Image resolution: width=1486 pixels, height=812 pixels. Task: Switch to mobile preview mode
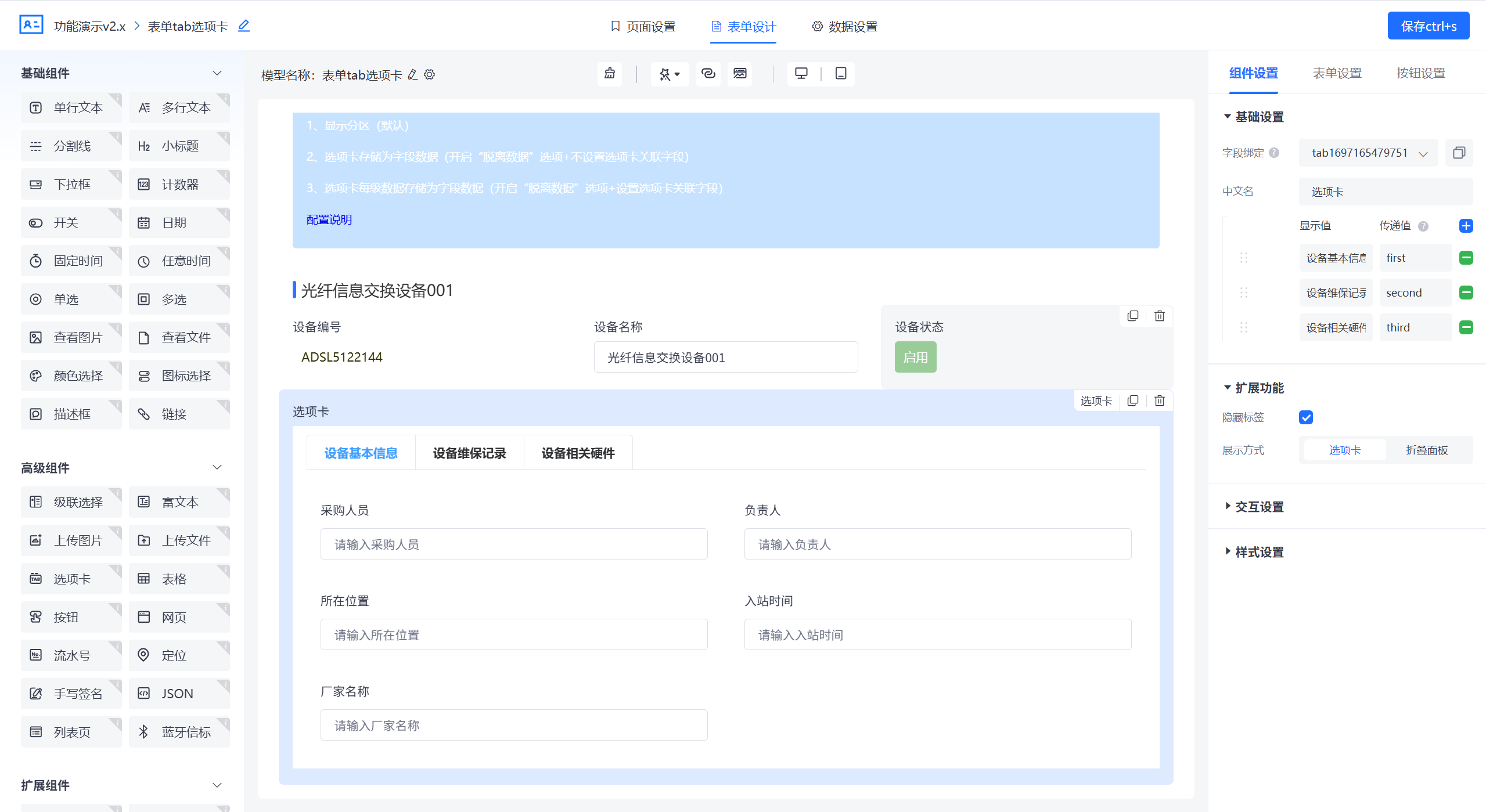840,74
